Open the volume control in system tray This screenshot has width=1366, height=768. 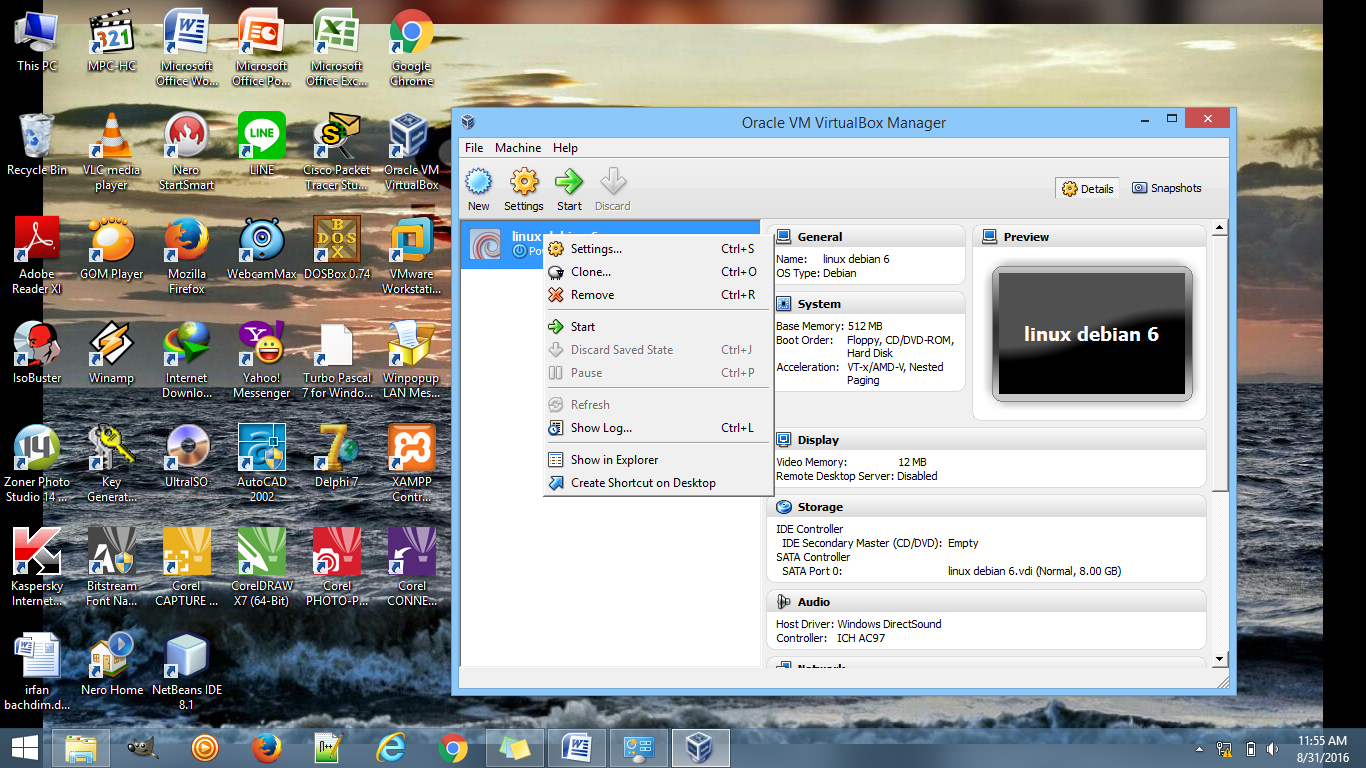(x=1273, y=749)
